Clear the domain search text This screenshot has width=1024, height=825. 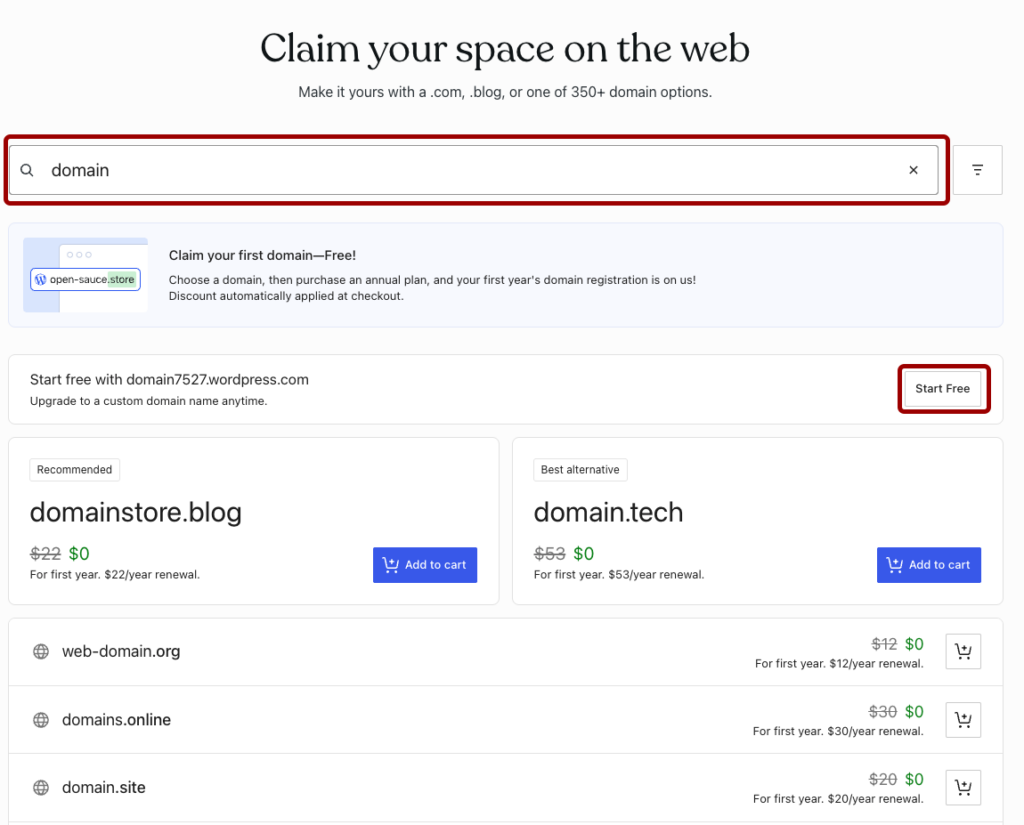[x=913, y=170]
